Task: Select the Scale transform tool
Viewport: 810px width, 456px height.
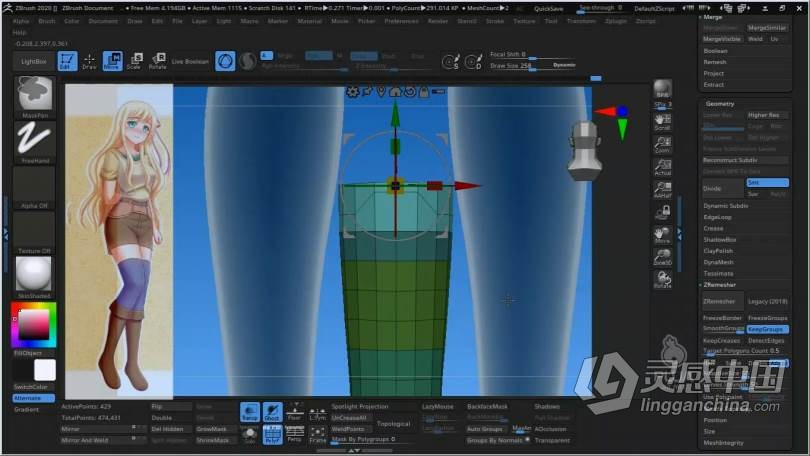Action: tap(134, 61)
